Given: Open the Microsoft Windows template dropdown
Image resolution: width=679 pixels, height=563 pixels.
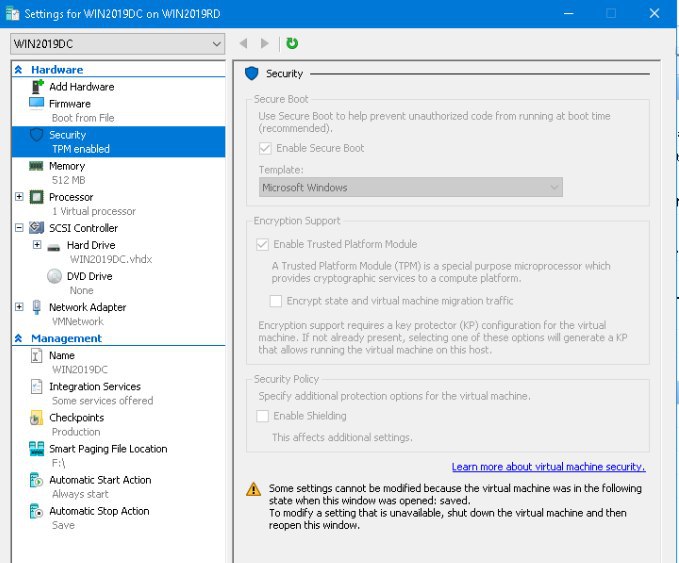Looking at the screenshot, I should pos(411,188).
